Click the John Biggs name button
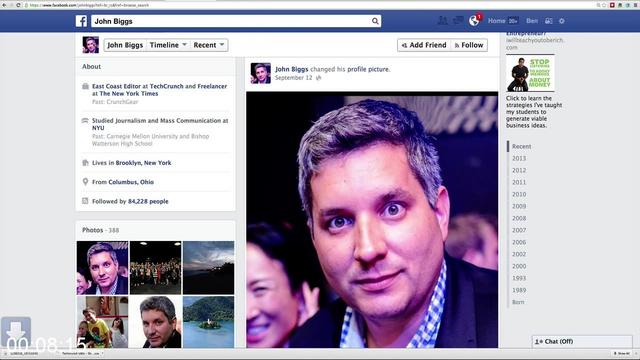The height and width of the screenshot is (360, 640). (125, 45)
